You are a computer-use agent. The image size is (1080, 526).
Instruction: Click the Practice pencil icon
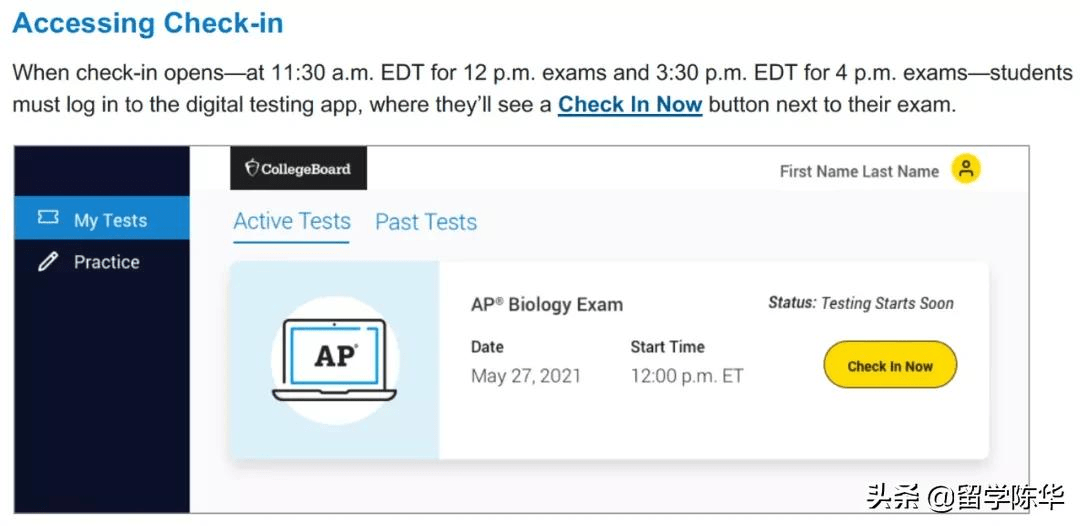[48, 262]
